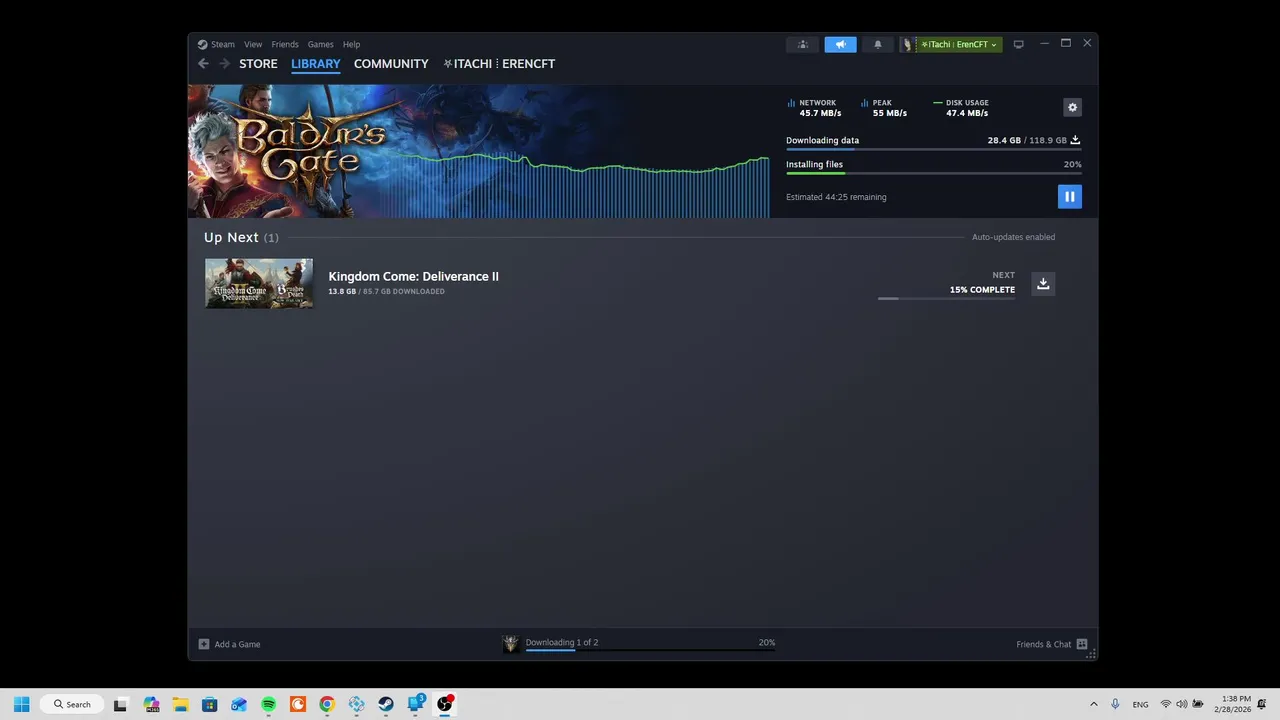The height and width of the screenshot is (720, 1280).
Task: Click the Auto-updates enabled text
Action: (1013, 237)
